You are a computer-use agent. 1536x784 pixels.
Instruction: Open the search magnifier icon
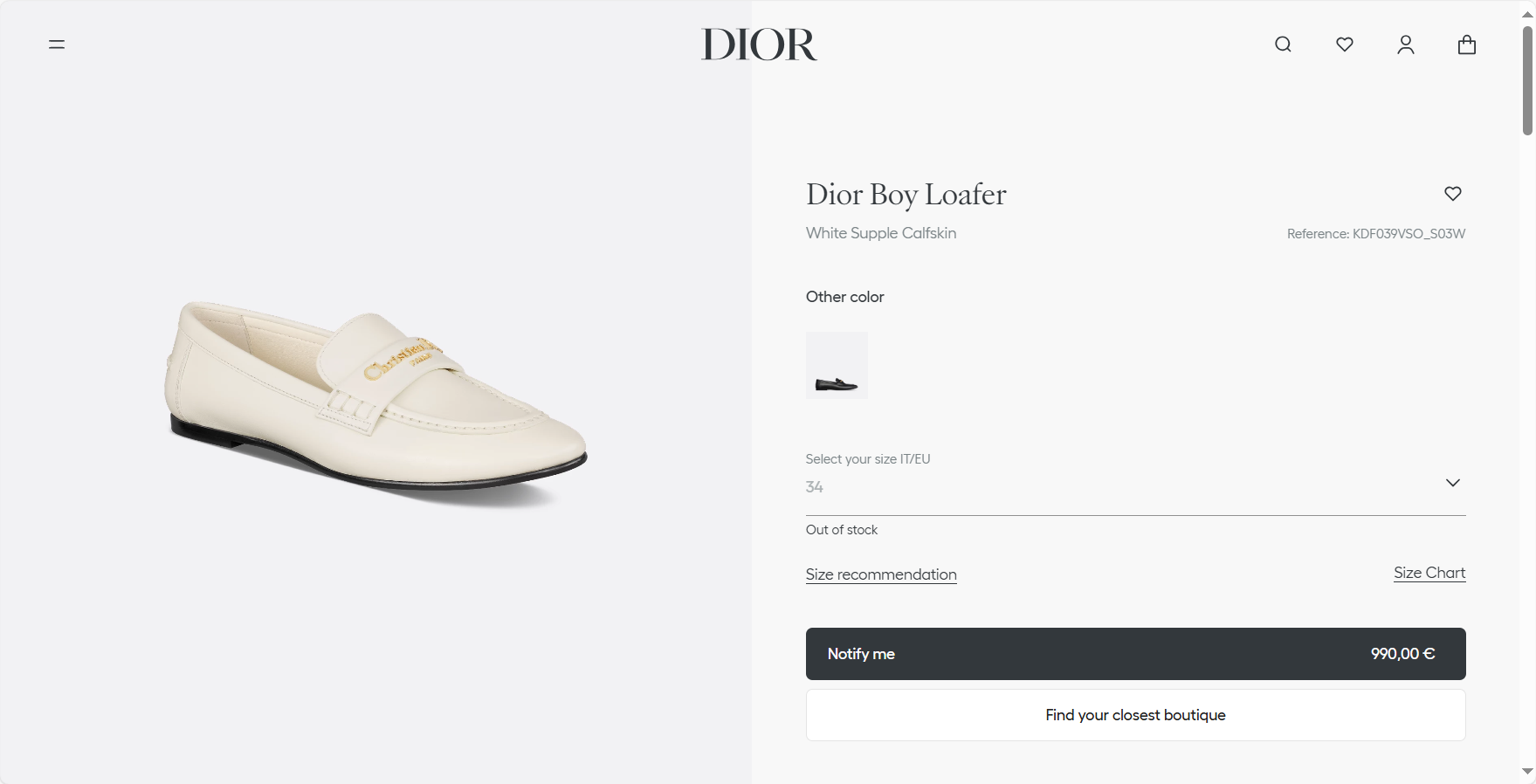point(1283,45)
